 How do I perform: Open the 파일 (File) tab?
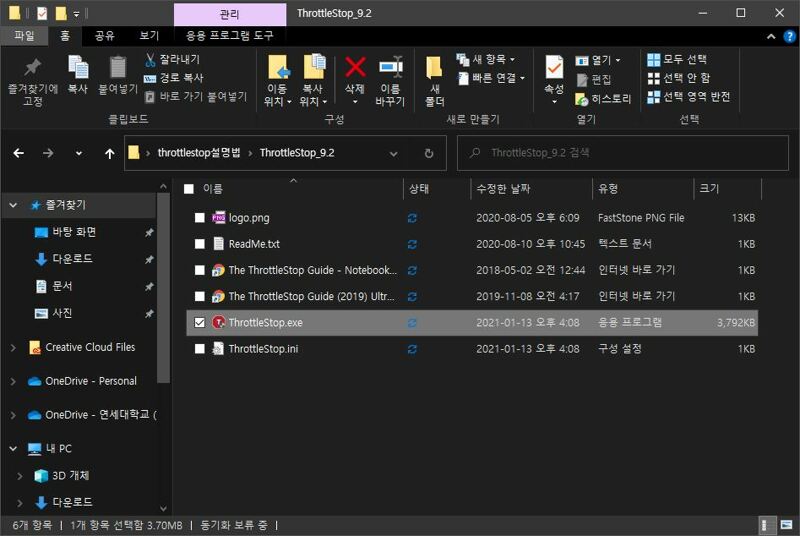tap(24, 36)
